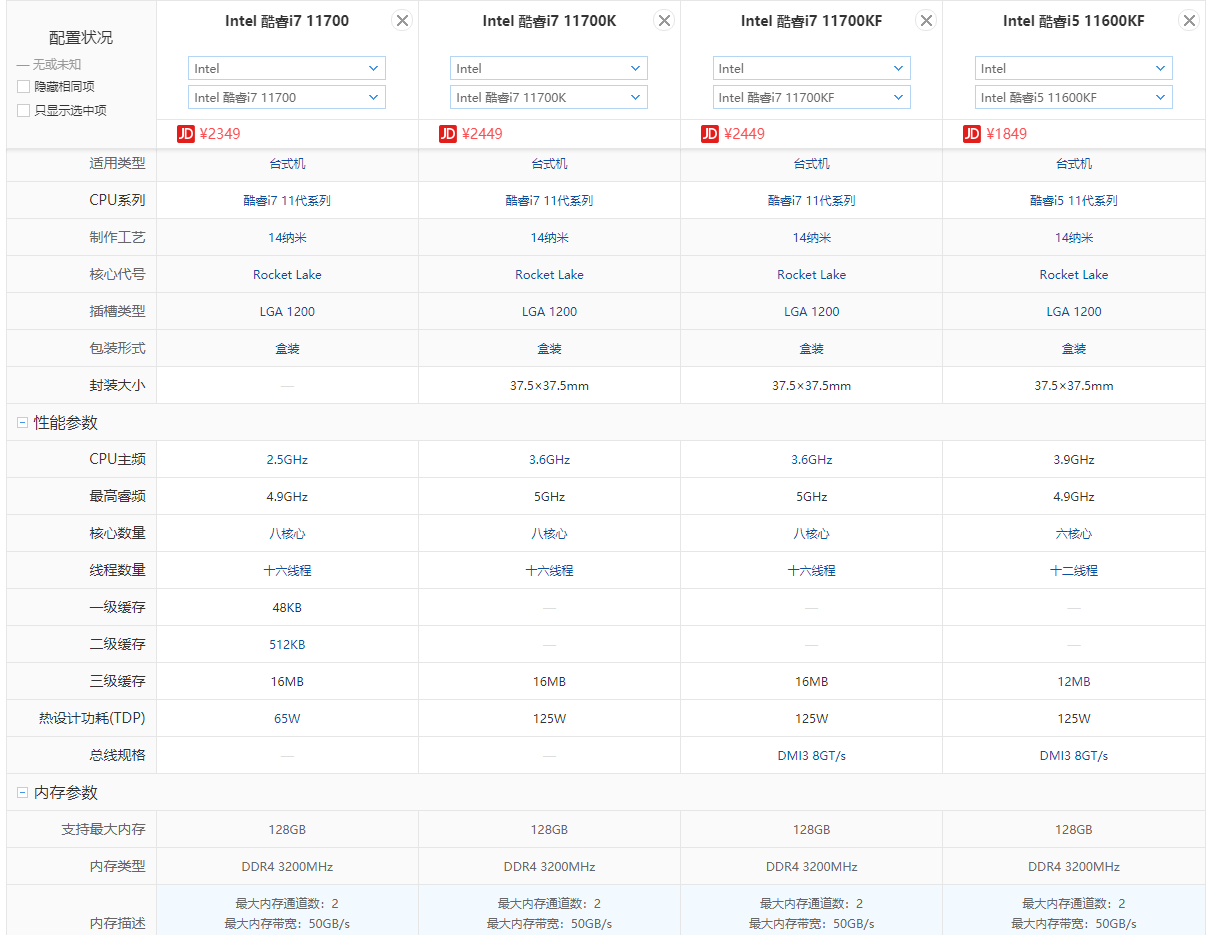Click JD icon next to ¥1849 price
Screen dimensions: 1213x935
tap(972, 134)
